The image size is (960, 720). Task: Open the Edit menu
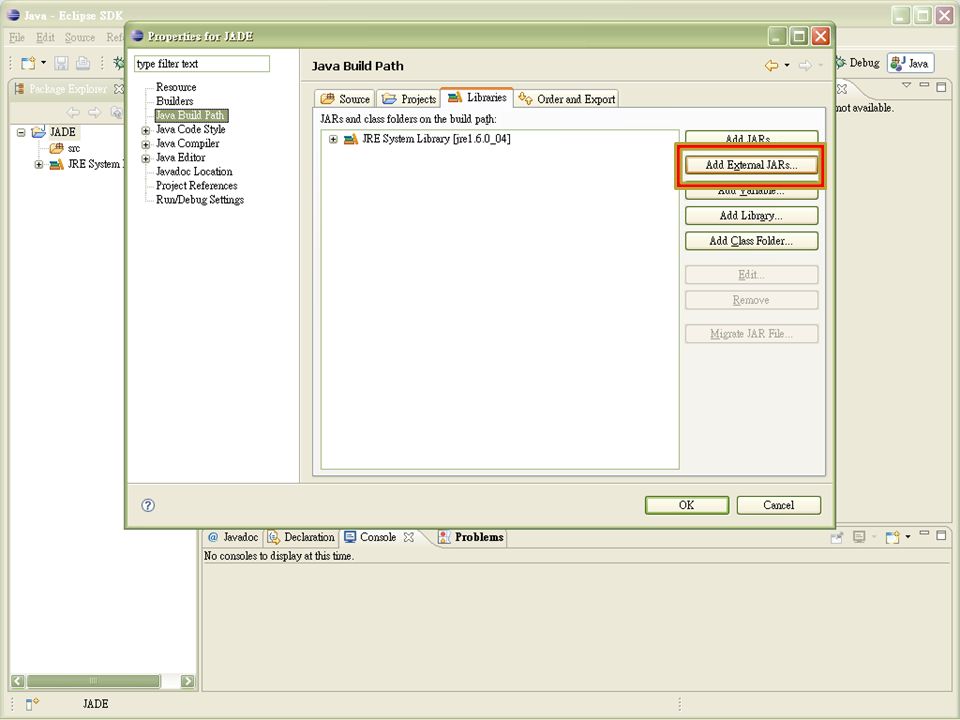[x=45, y=37]
